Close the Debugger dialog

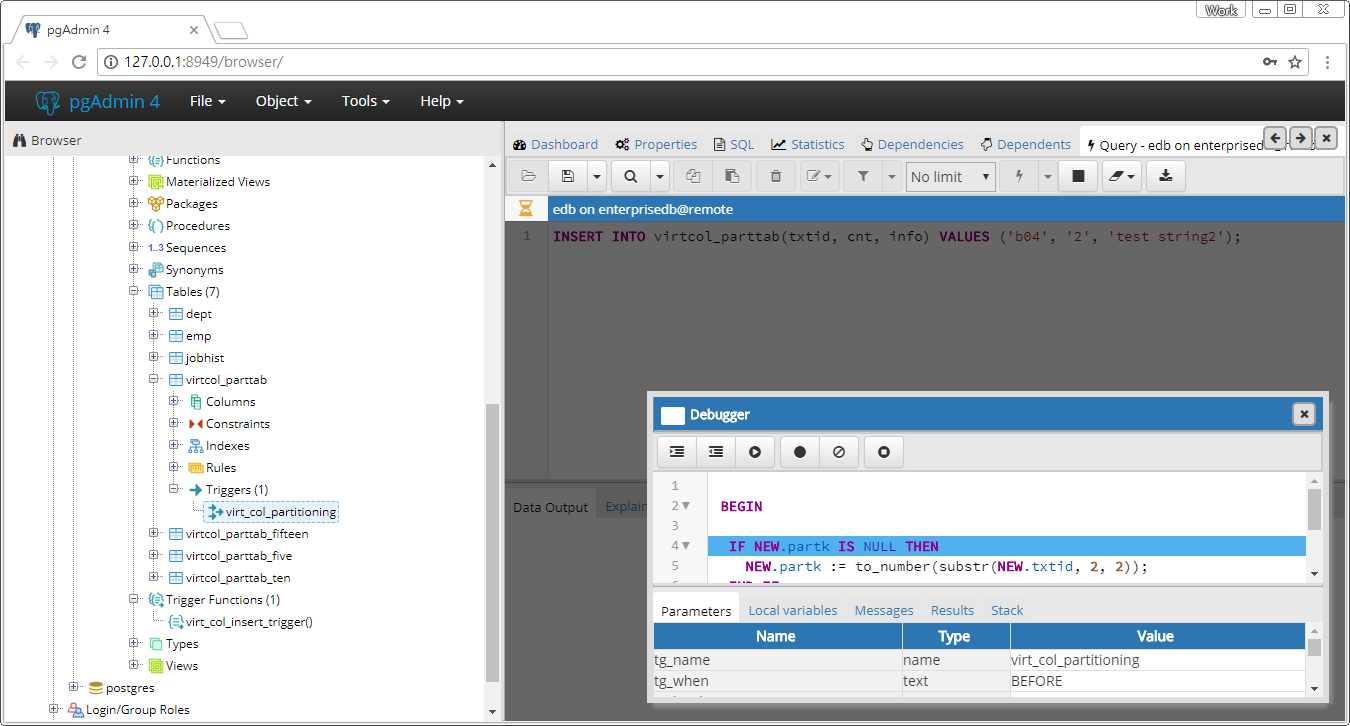[1303, 414]
